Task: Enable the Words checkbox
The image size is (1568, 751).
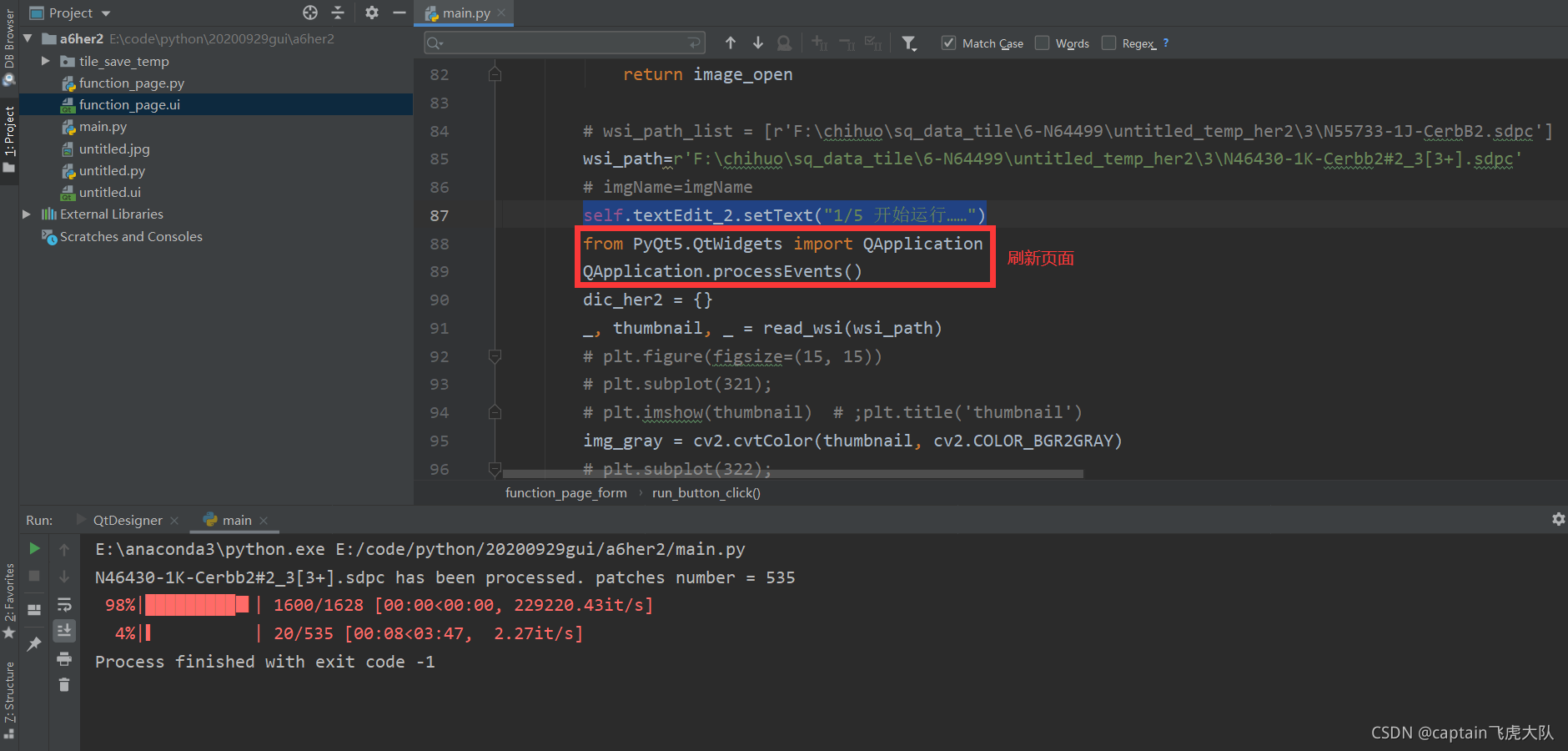Action: pyautogui.click(x=1042, y=43)
